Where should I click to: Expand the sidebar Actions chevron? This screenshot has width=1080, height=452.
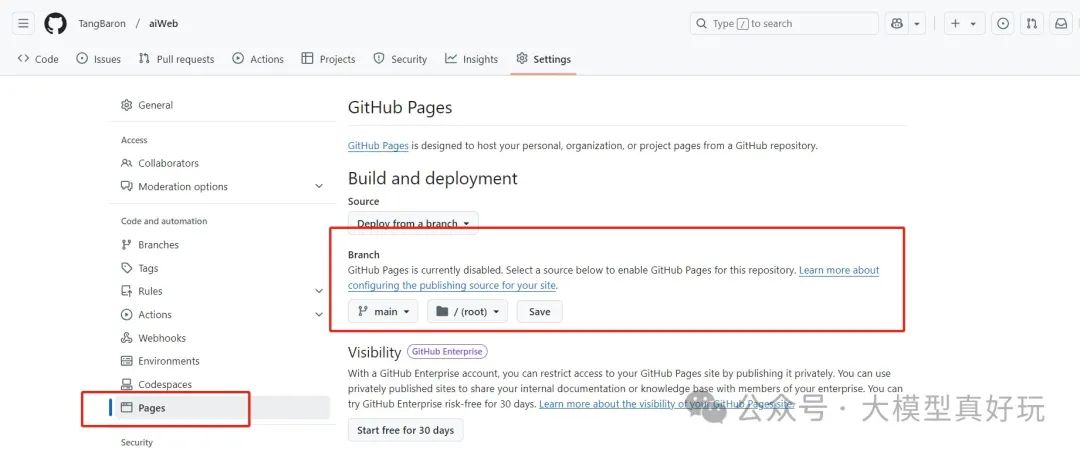click(319, 315)
